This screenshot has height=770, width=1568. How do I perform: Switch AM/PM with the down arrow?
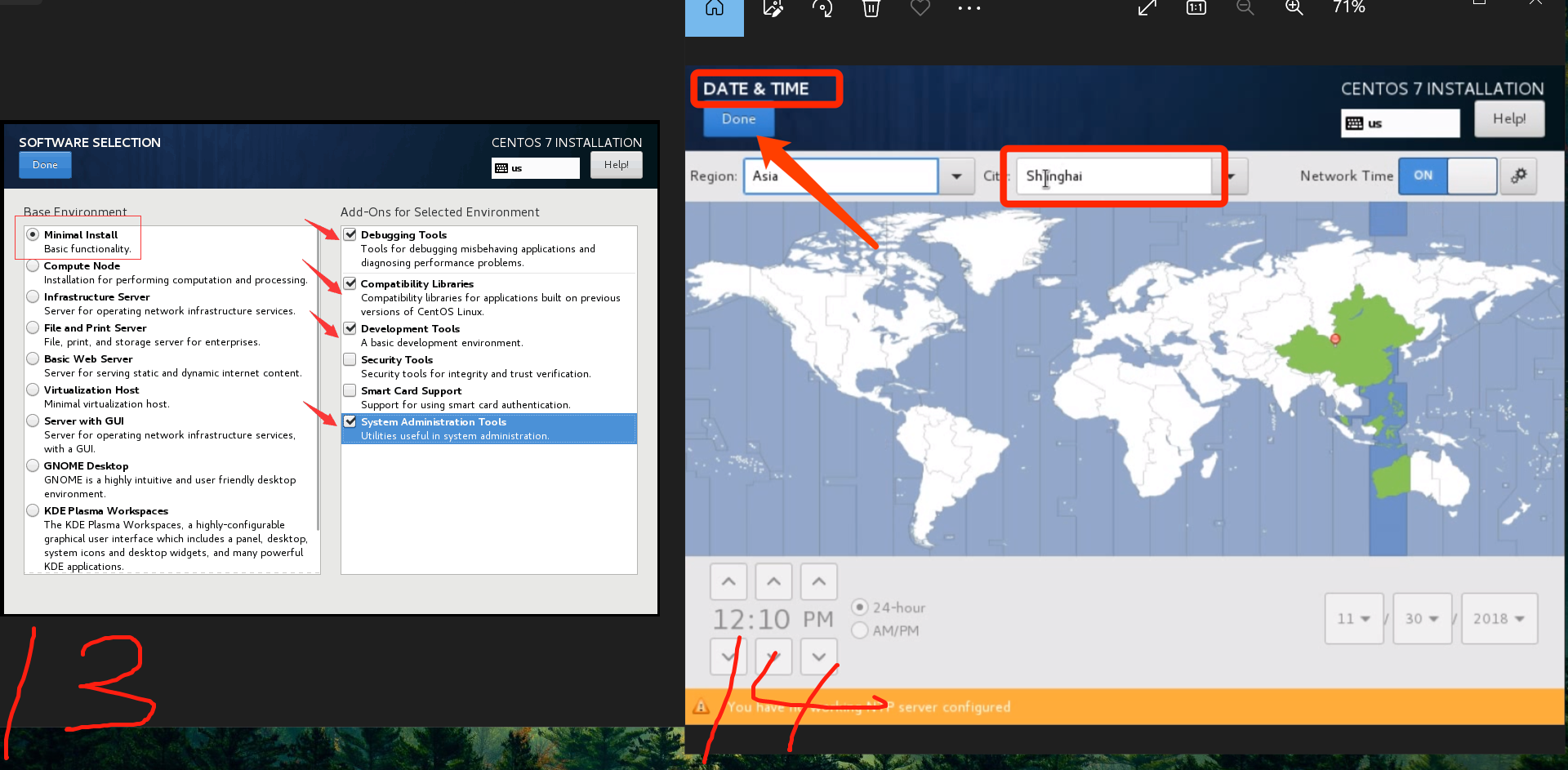pos(818,657)
